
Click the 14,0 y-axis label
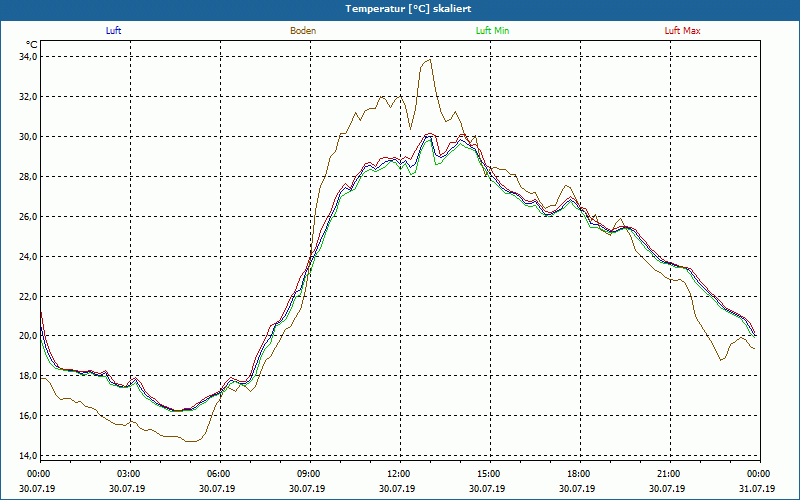26,456
